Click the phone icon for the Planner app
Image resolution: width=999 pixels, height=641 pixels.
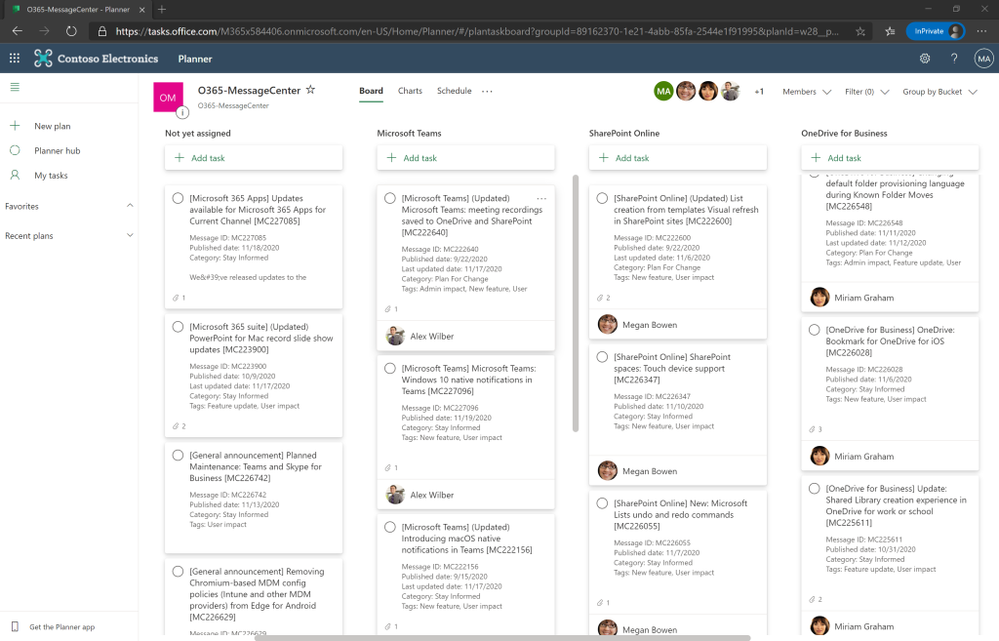[15, 626]
